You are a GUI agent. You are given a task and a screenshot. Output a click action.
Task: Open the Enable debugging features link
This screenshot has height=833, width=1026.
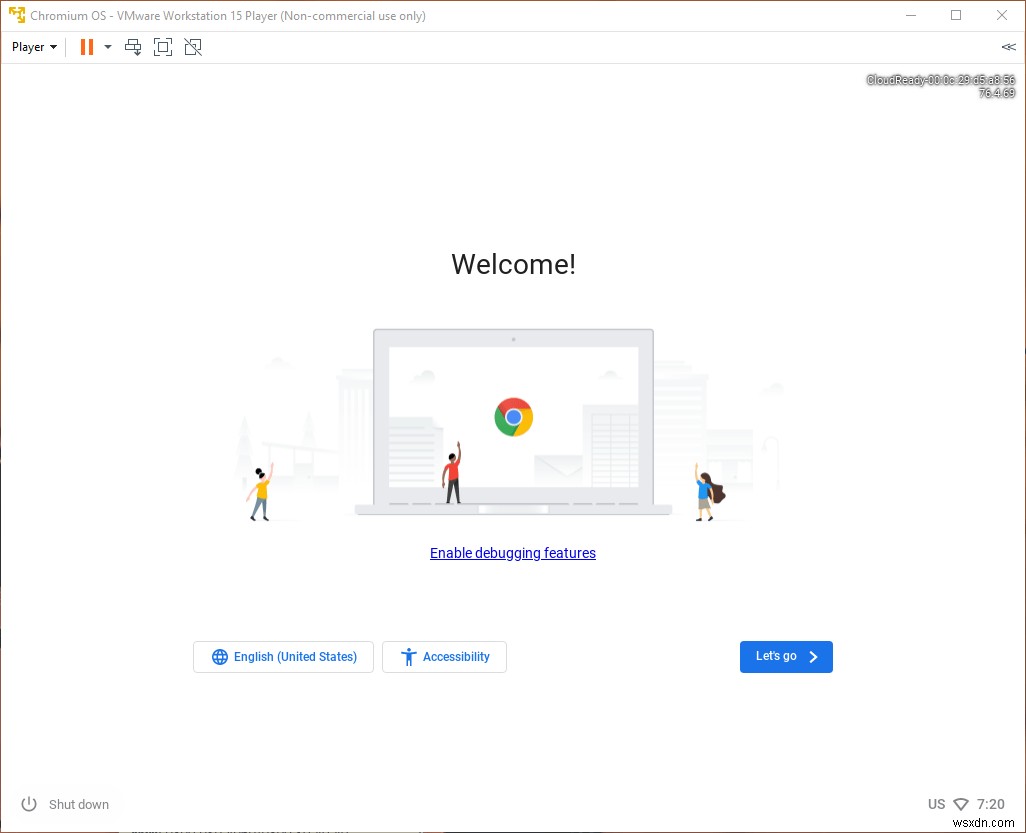(512, 553)
